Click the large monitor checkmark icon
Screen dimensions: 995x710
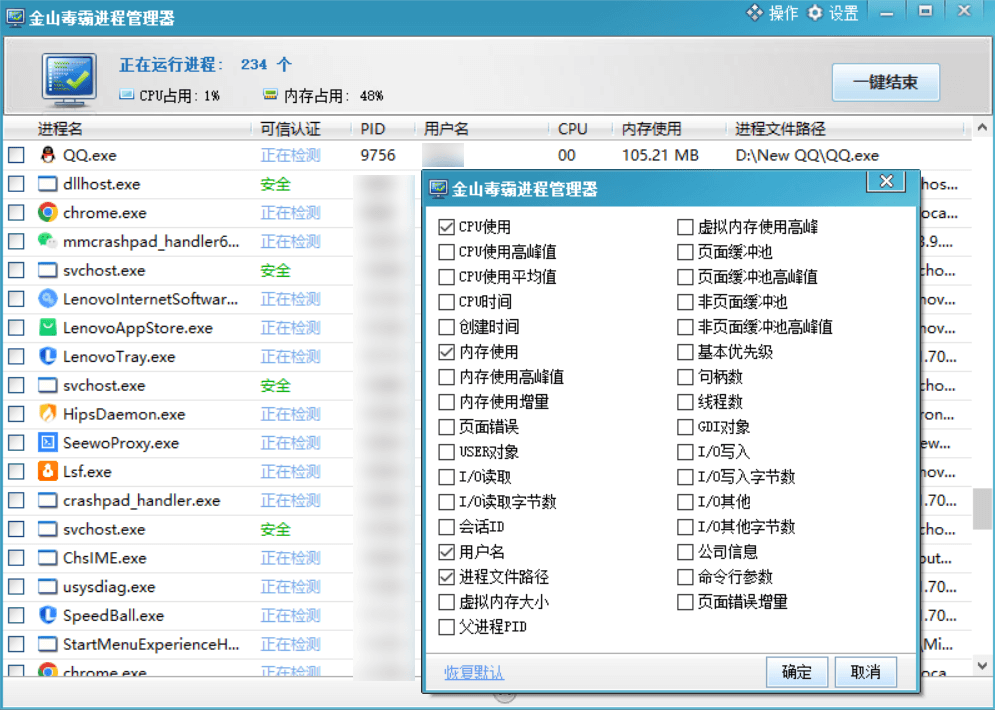pos(69,80)
